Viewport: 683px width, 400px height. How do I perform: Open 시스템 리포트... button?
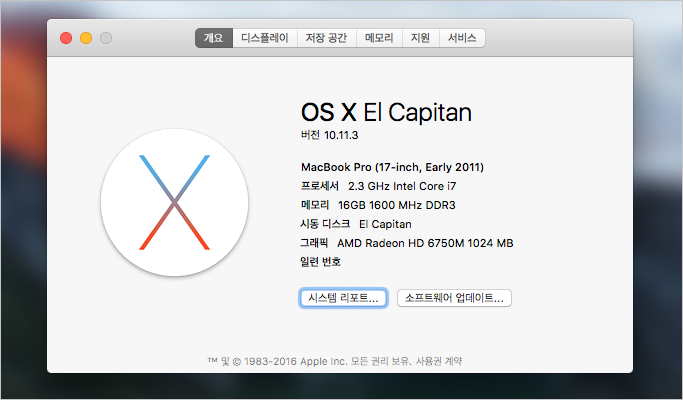tap(343, 298)
